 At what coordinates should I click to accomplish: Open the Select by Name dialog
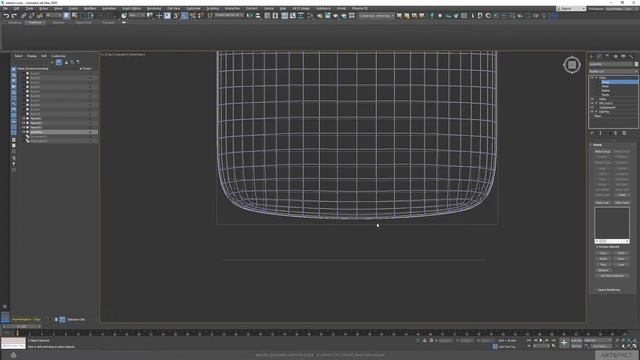coord(75,16)
